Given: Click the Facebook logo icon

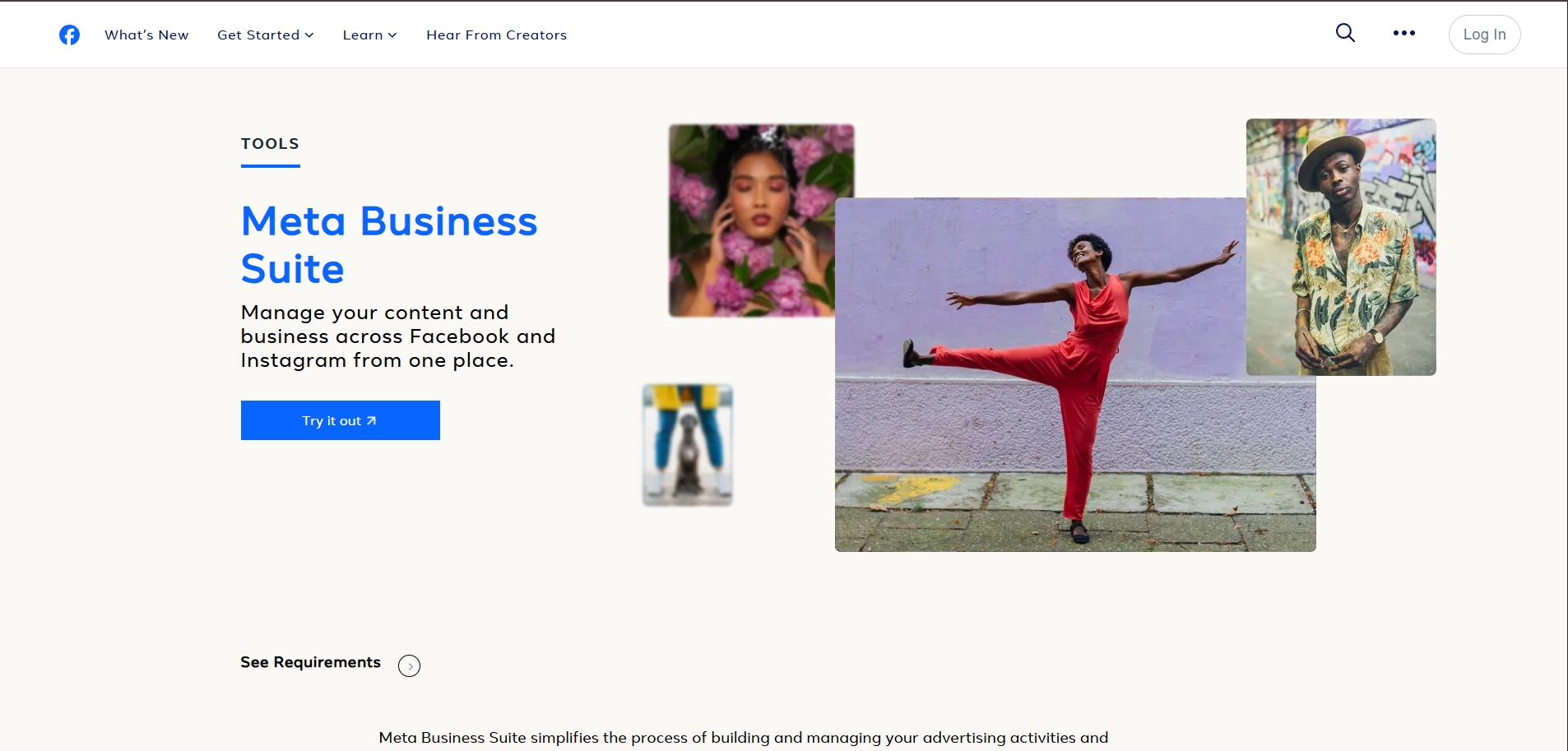Looking at the screenshot, I should [69, 35].
